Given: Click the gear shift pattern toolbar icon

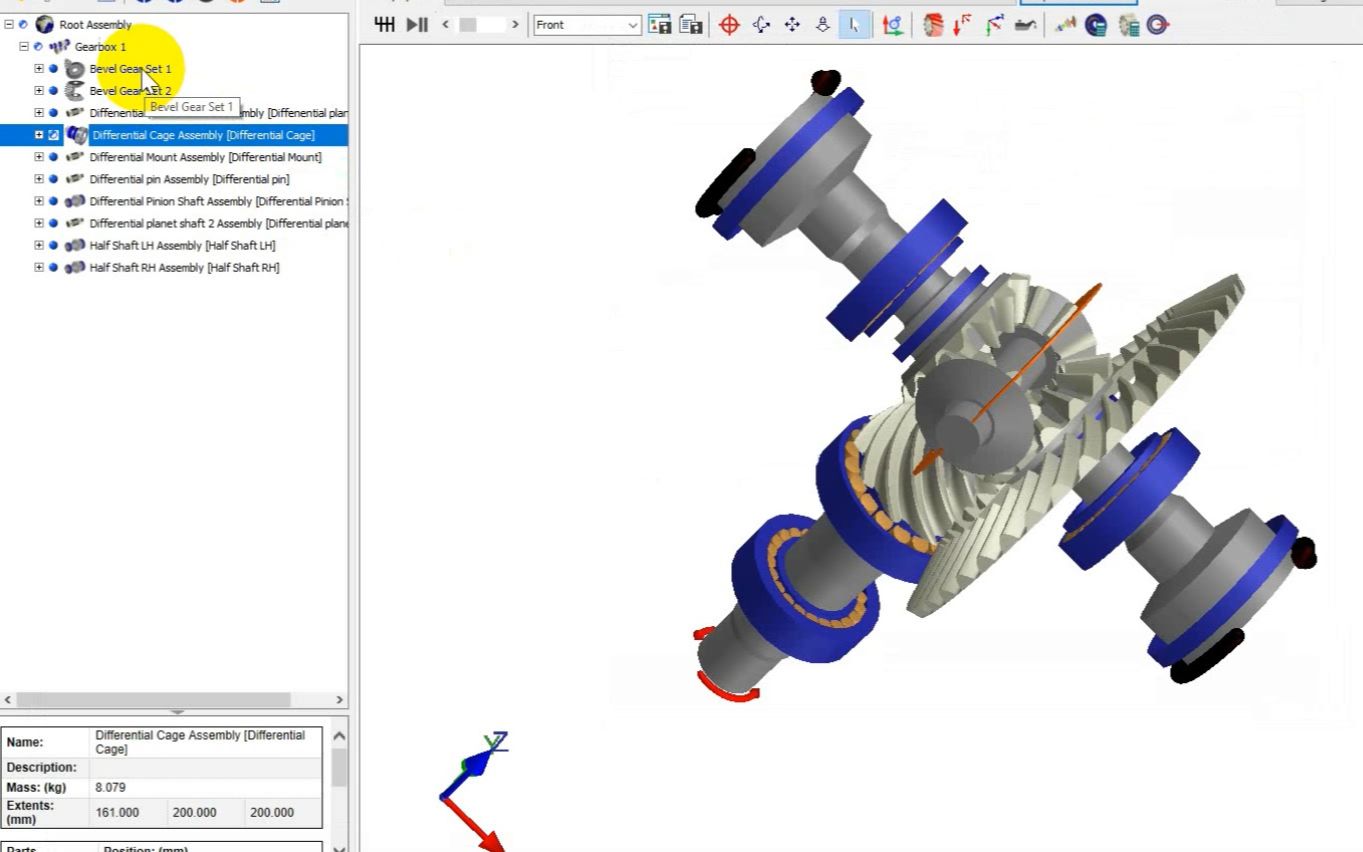Looking at the screenshot, I should click(385, 25).
